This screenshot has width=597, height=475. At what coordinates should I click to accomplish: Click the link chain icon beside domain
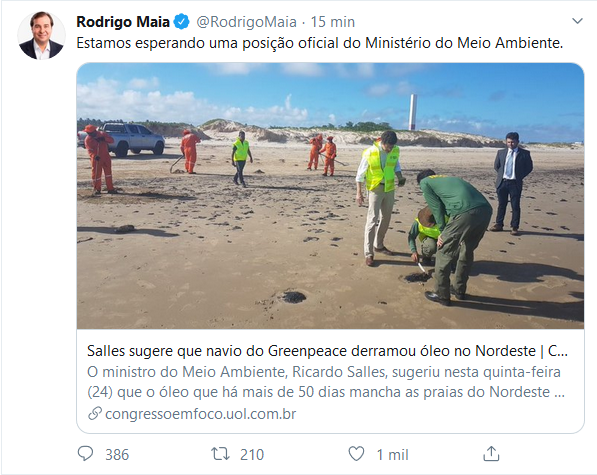click(x=95, y=413)
